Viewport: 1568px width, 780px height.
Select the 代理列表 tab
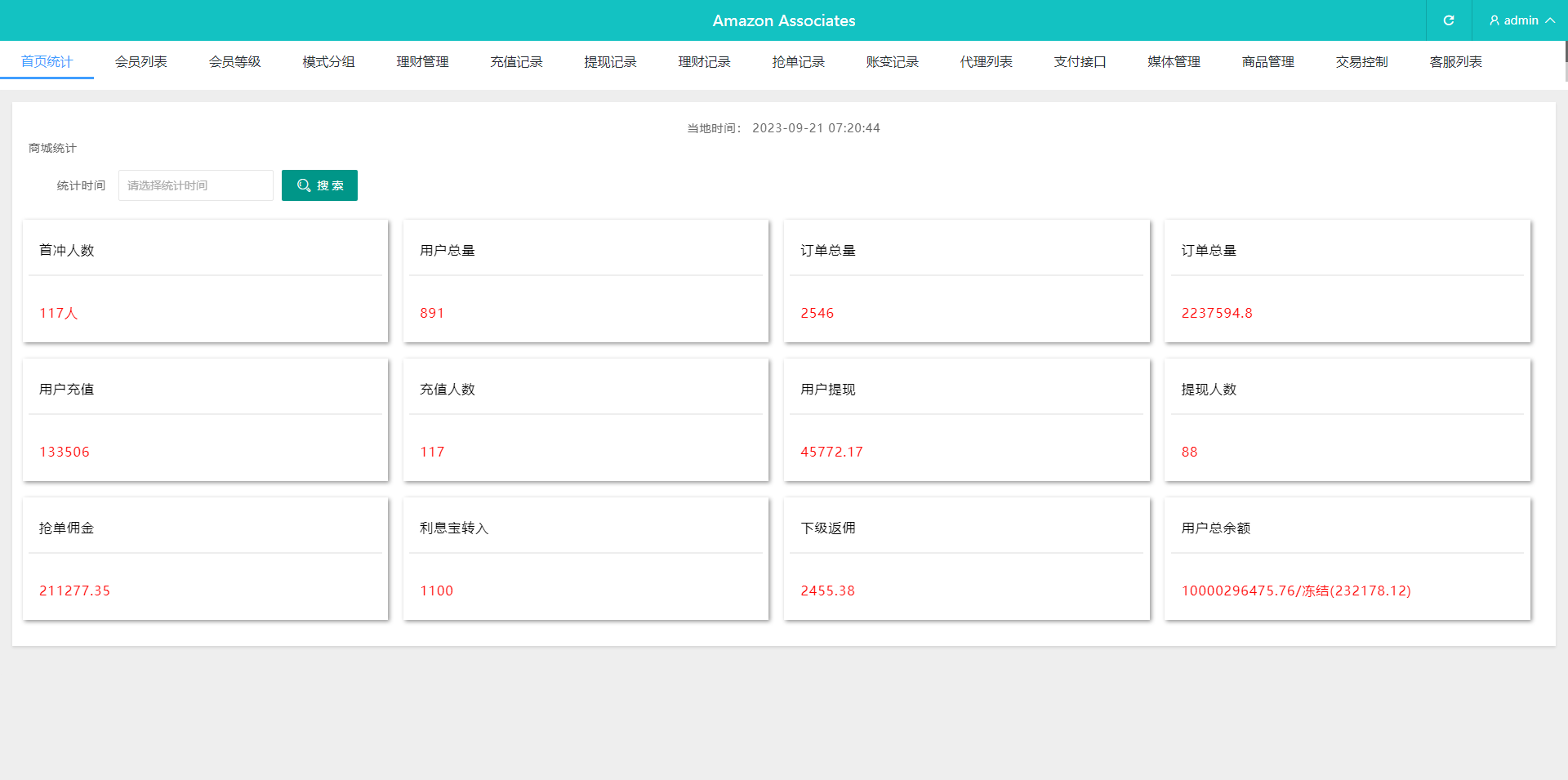pos(986,61)
